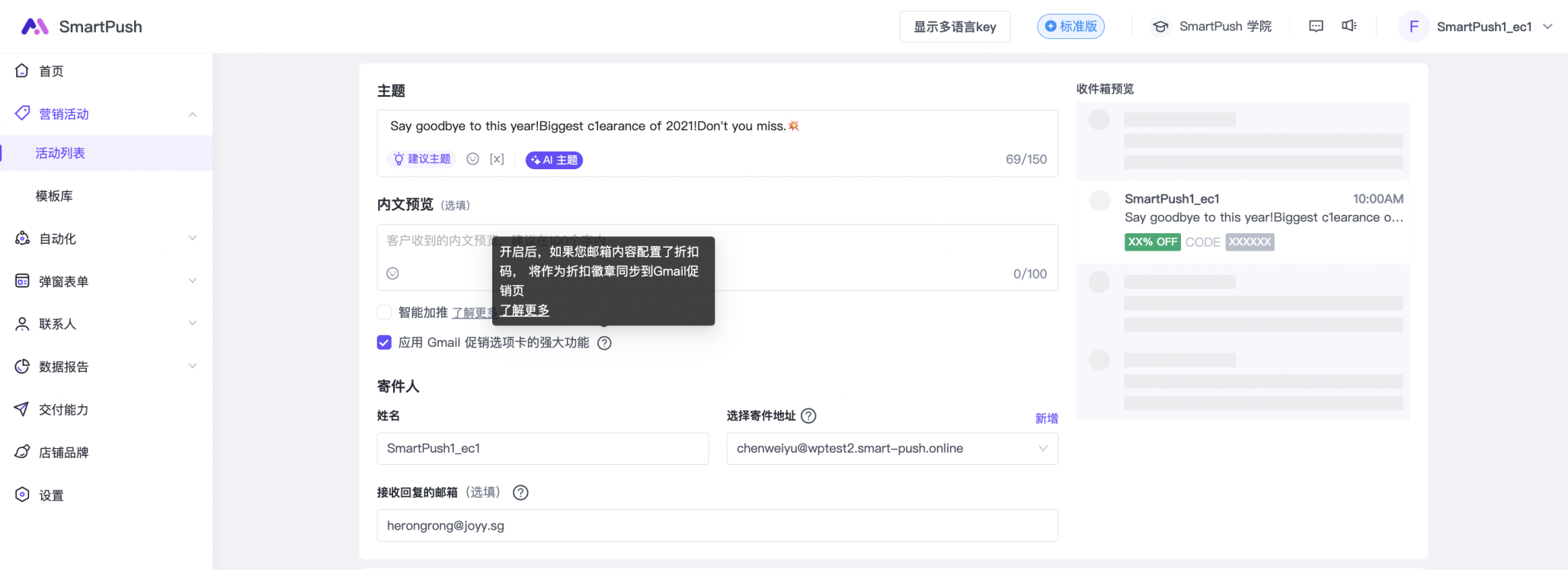Screen dimensions: 1568x570
Task: Click the 新增 link for sender address
Action: [1046, 418]
